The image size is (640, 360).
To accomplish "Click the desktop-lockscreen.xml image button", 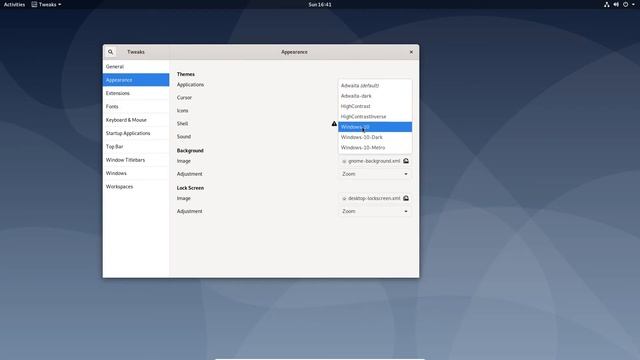I will click(375, 198).
